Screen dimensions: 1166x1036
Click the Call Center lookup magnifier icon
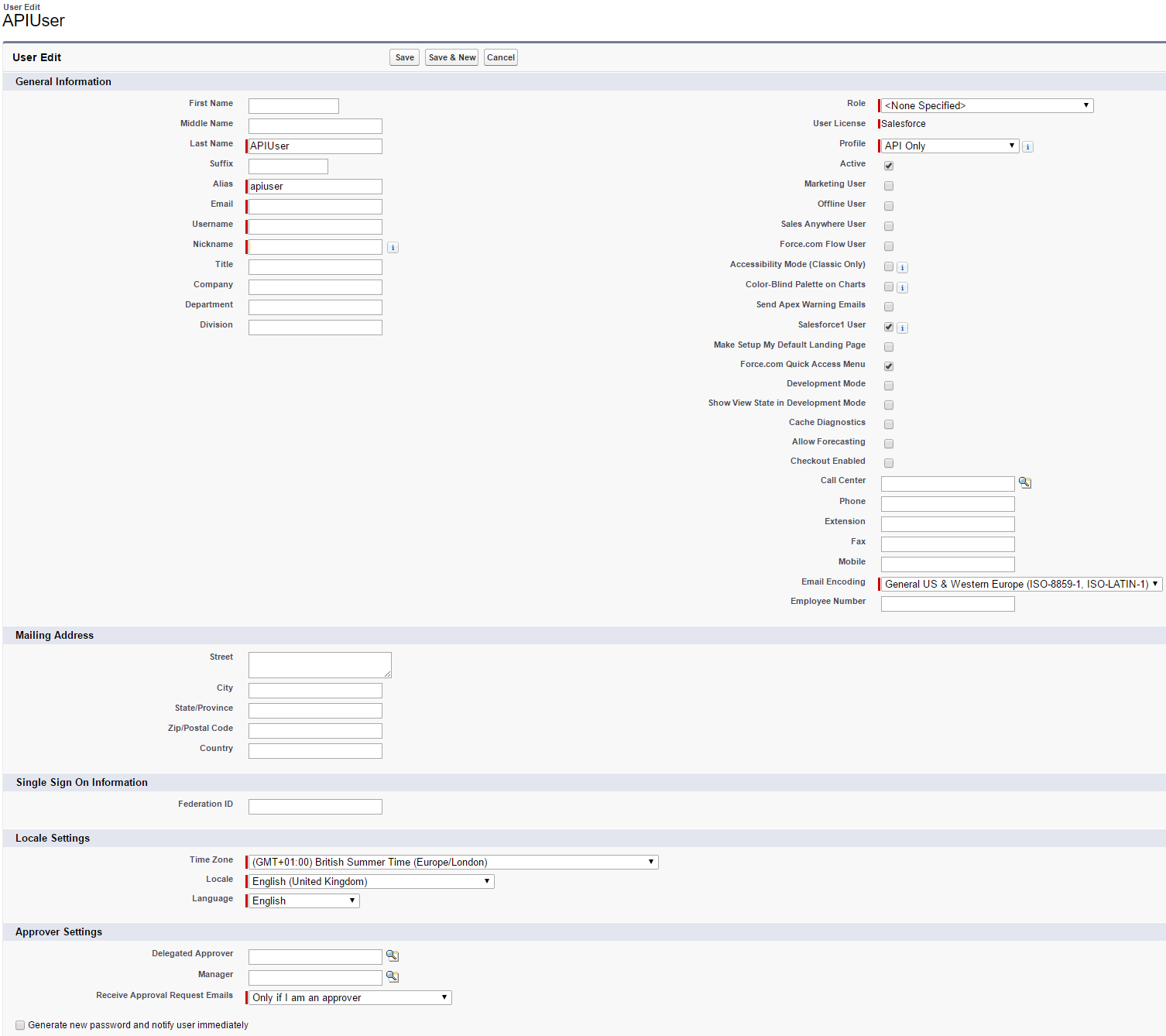pos(1025,482)
